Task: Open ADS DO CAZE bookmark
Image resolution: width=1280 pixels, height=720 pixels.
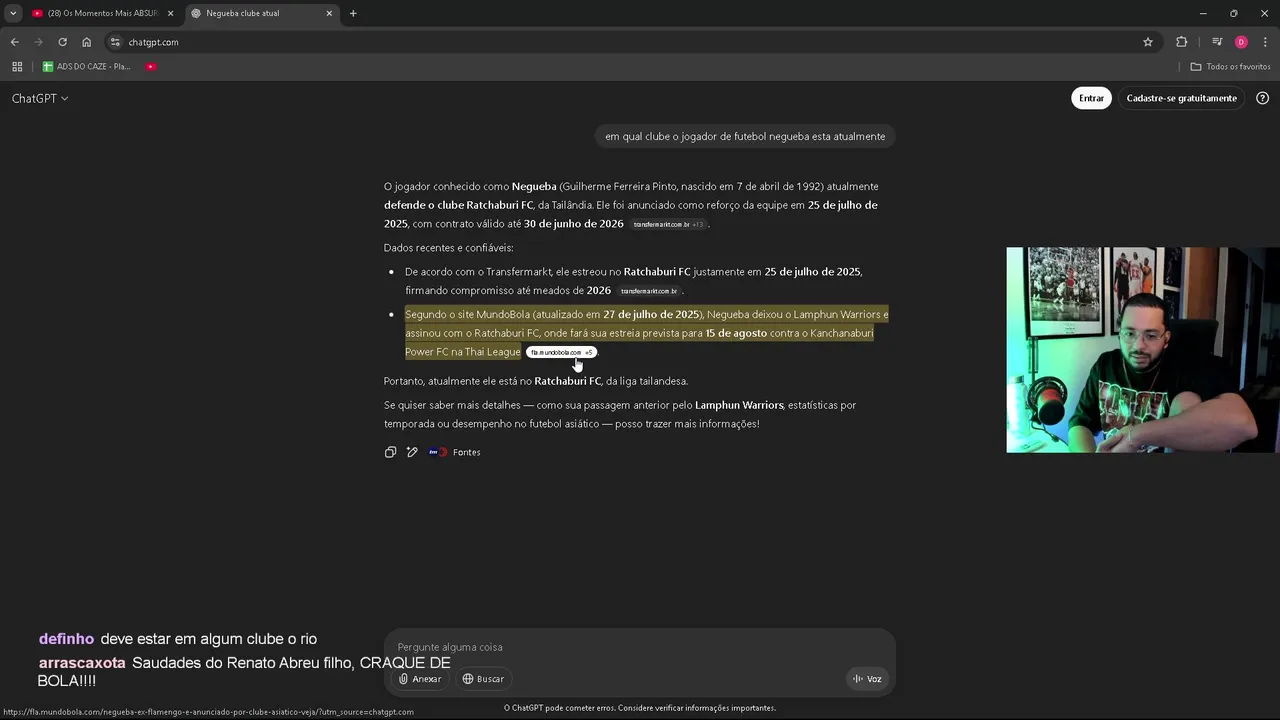Action: (86, 67)
